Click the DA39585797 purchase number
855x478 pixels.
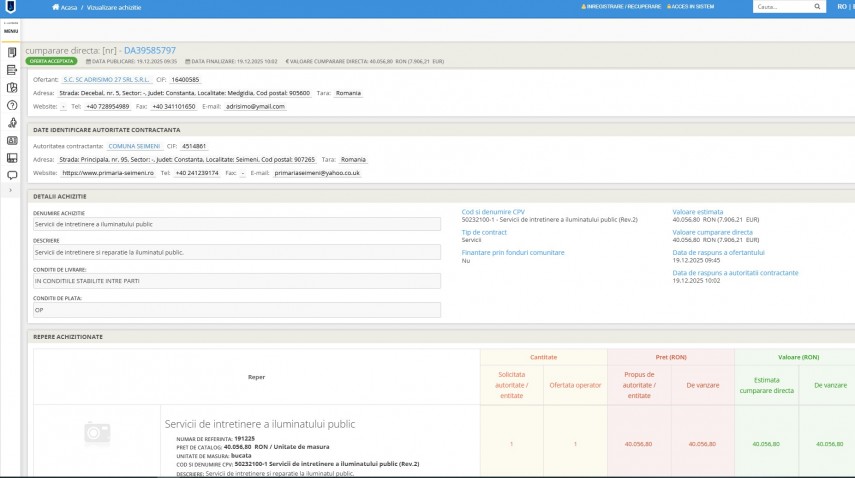[x=149, y=50]
